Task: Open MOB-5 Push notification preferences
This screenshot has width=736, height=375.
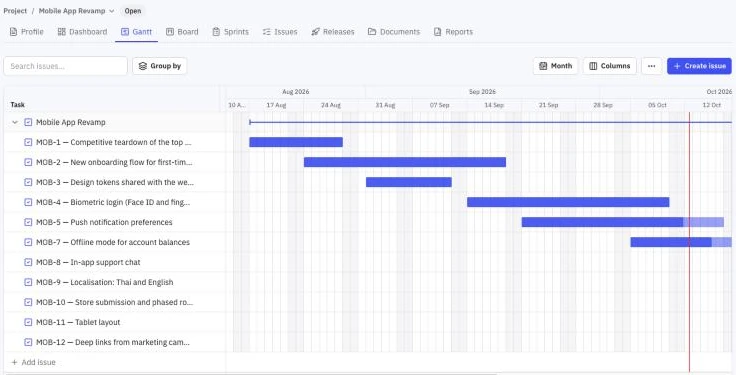Action: [x=104, y=222]
